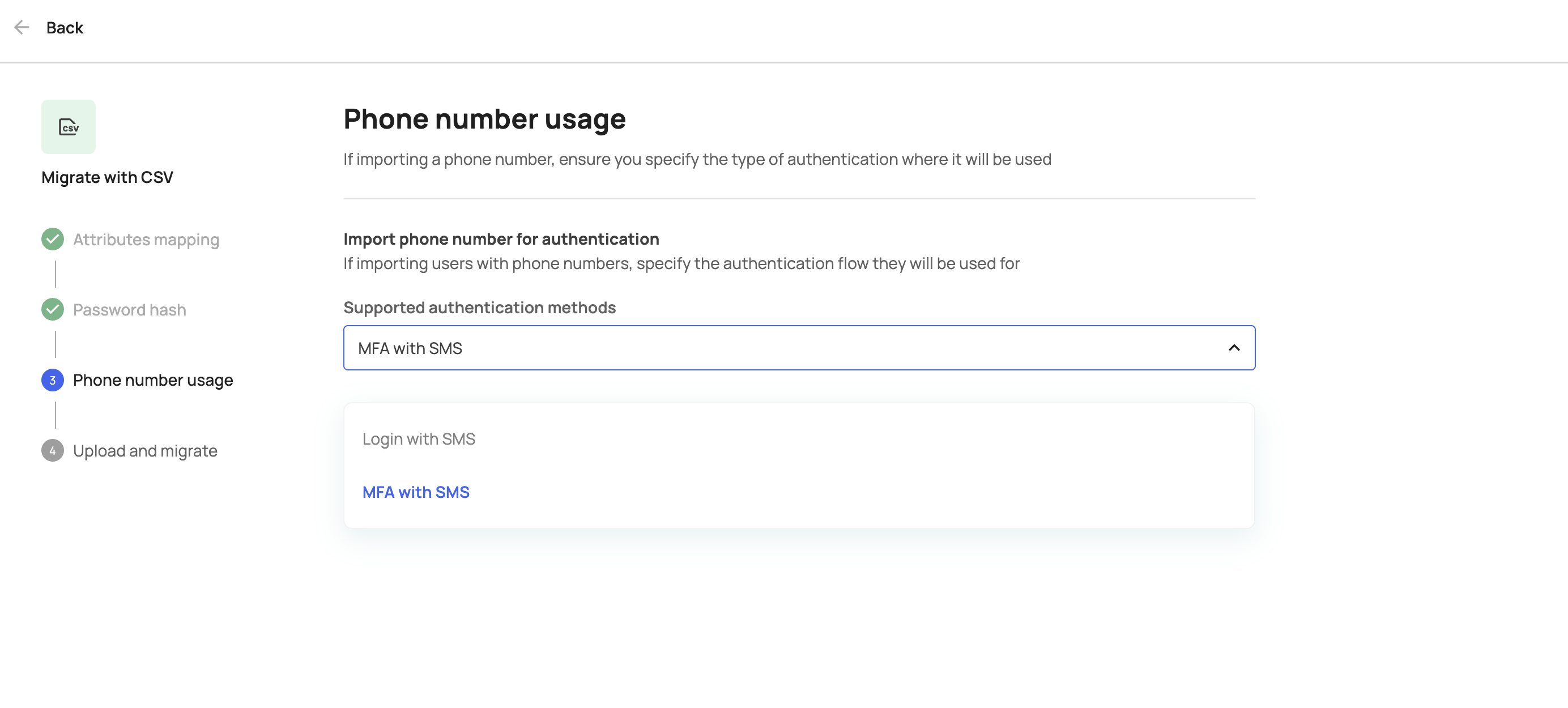
Task: Open the Password hash step
Action: (x=129, y=309)
